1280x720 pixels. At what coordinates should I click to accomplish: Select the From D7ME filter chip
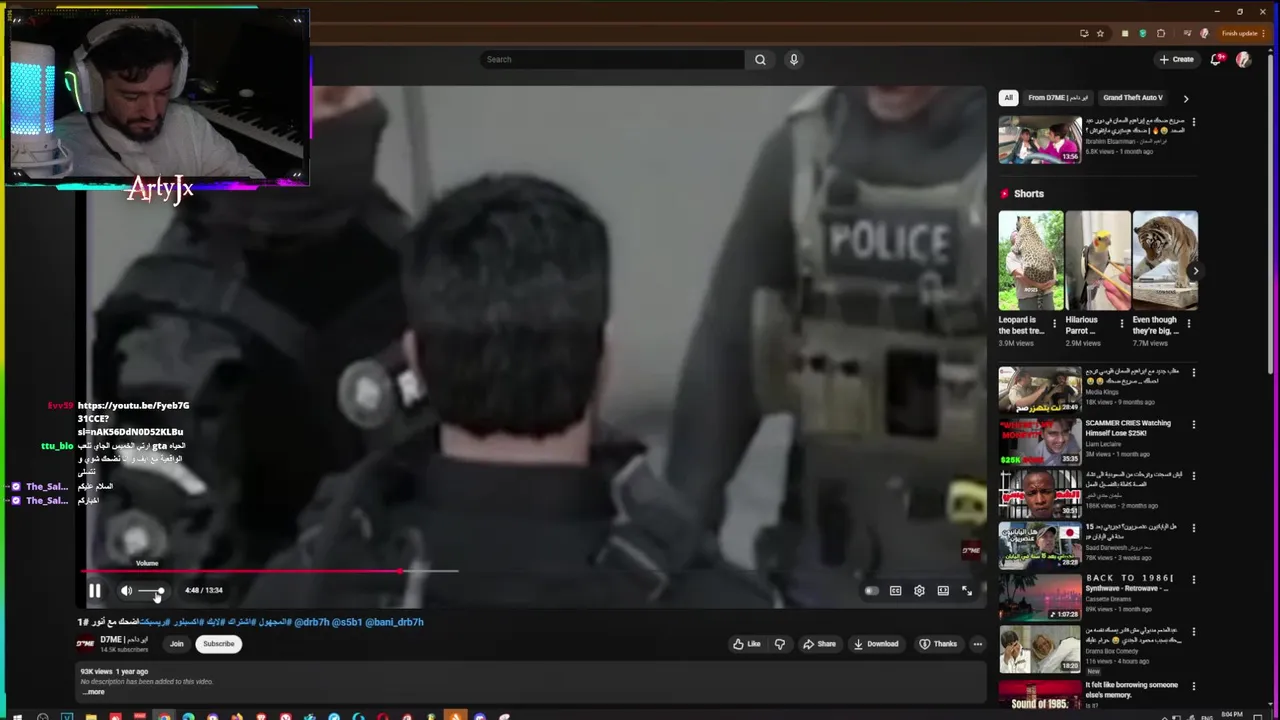point(1058,98)
